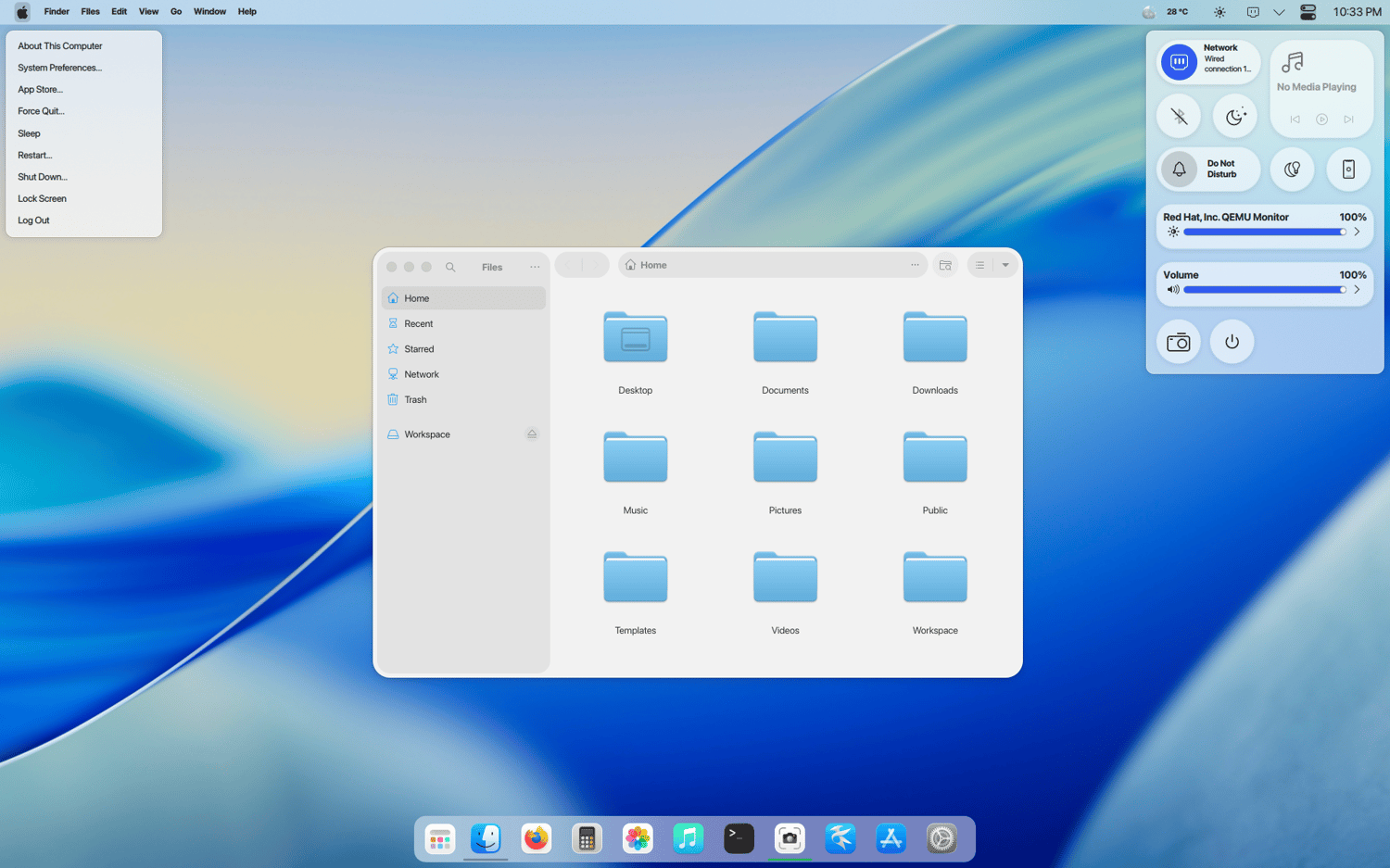Click the screenshot camera icon in control panel
The width and height of the screenshot is (1390, 868).
pyautogui.click(x=1179, y=343)
